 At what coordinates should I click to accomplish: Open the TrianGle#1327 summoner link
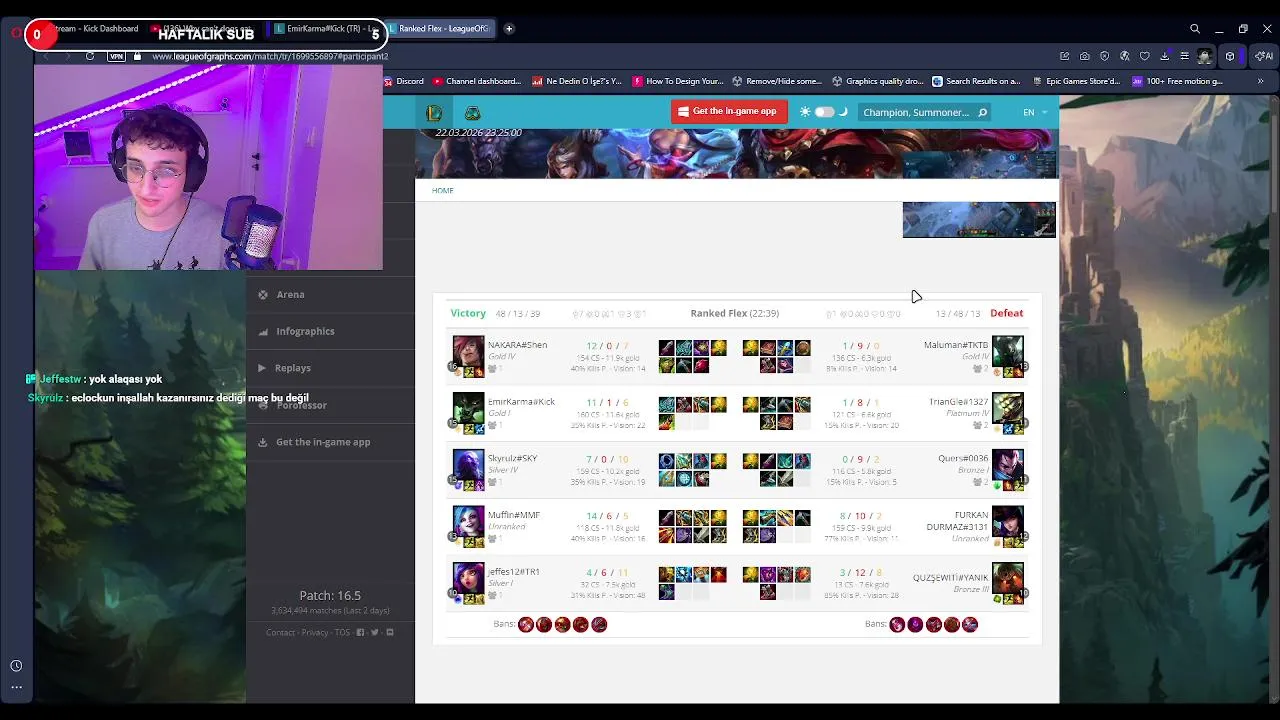pyautogui.click(x=958, y=402)
